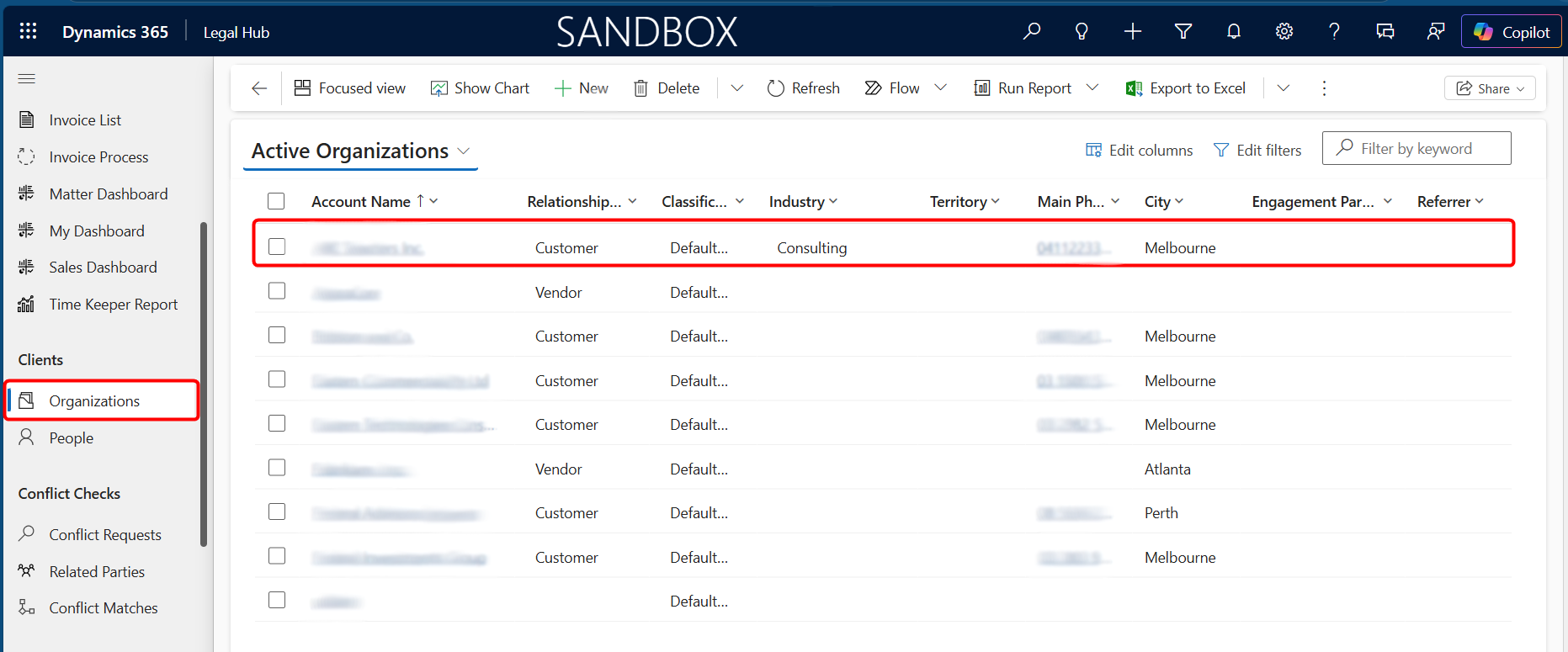Viewport: 1568px width, 652px height.
Task: Click the search magnifier in the top bar
Action: click(1032, 32)
